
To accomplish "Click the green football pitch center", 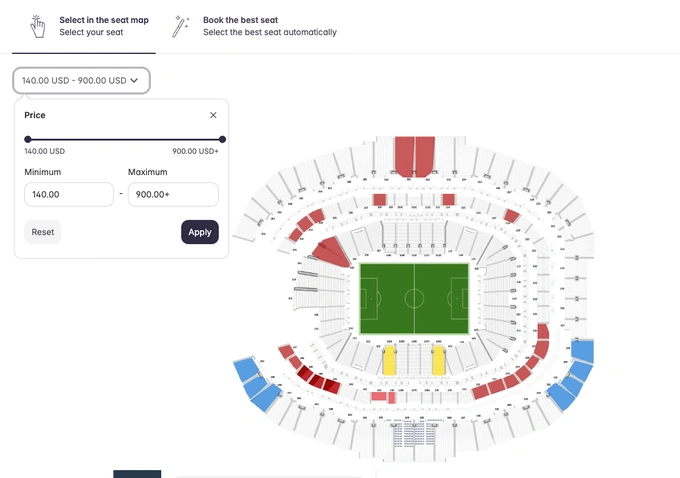I will point(414,298).
